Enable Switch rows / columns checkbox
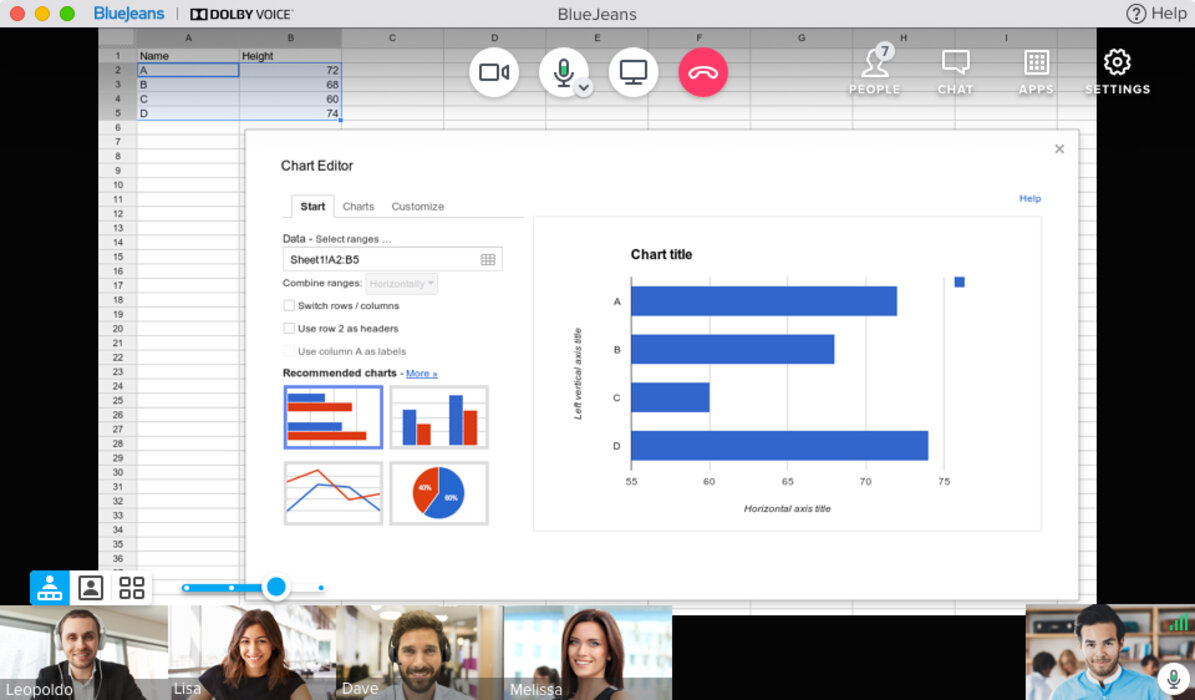 click(289, 306)
